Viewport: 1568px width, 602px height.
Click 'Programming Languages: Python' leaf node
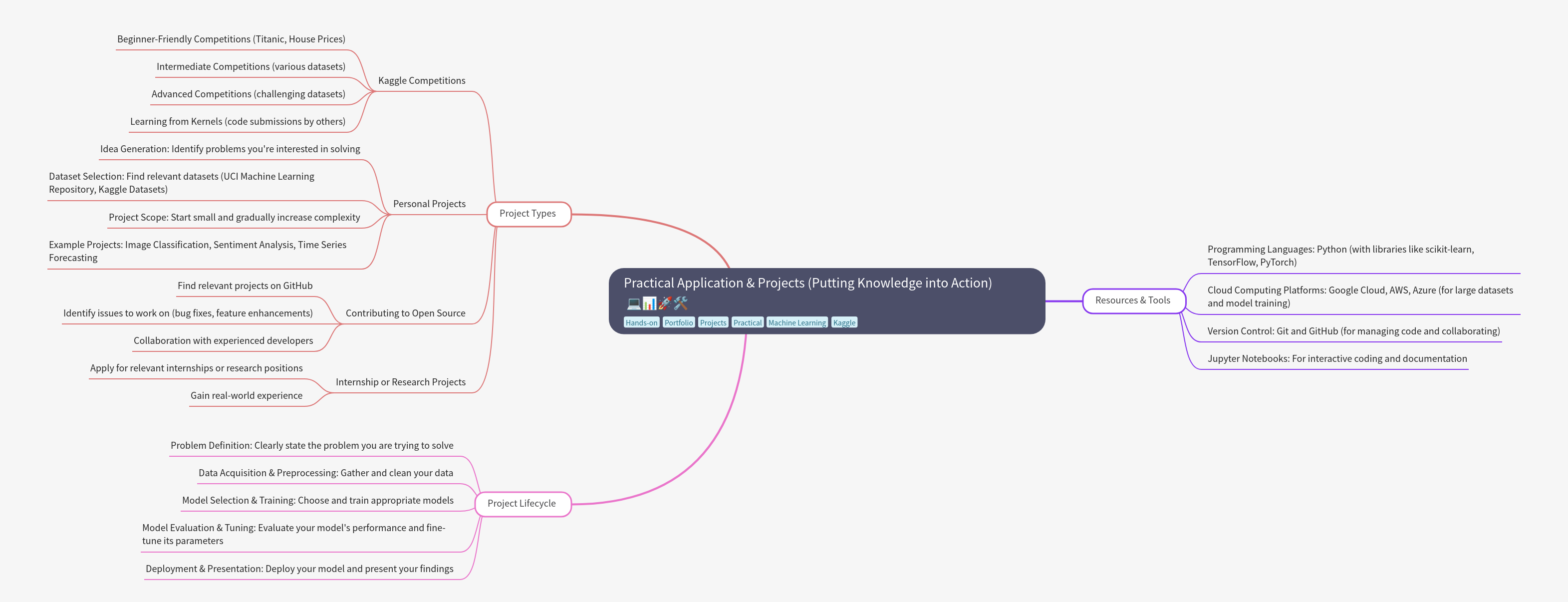click(x=1341, y=256)
